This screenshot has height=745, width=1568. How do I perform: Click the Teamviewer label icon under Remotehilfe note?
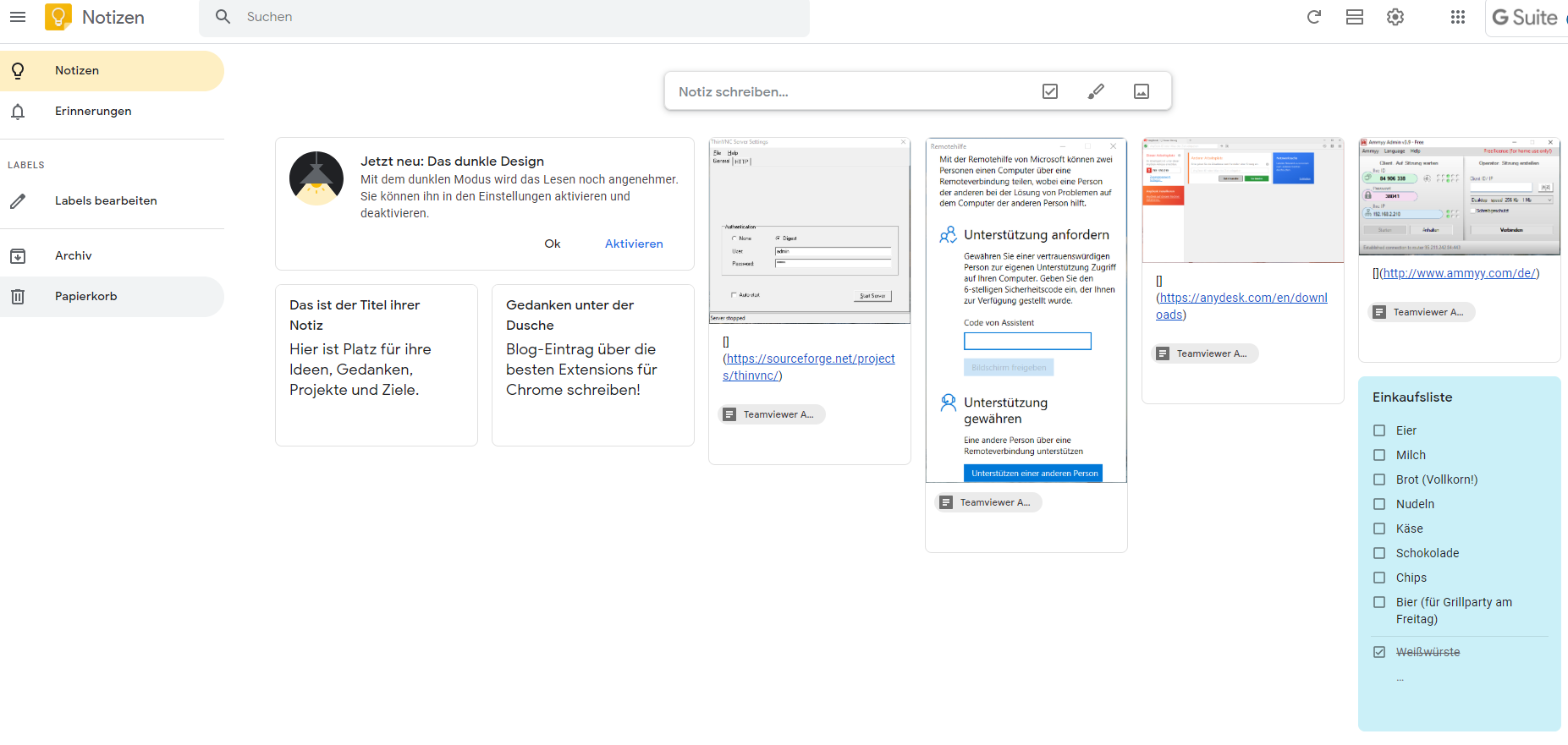[946, 502]
